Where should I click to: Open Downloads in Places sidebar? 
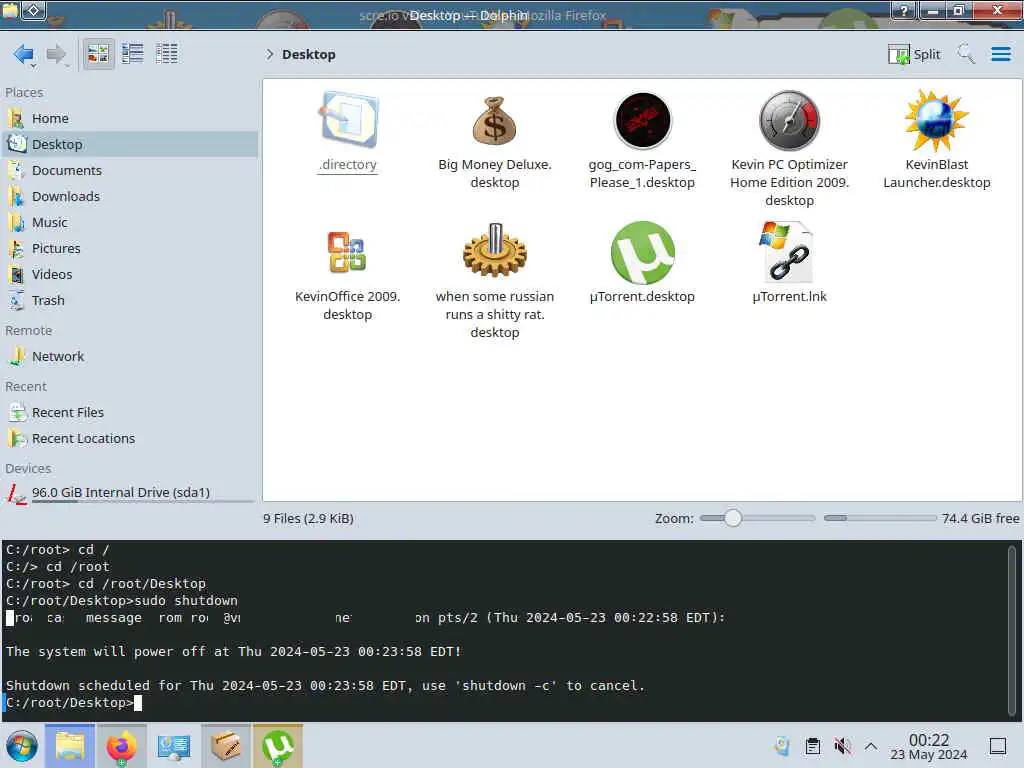coord(131,197)
